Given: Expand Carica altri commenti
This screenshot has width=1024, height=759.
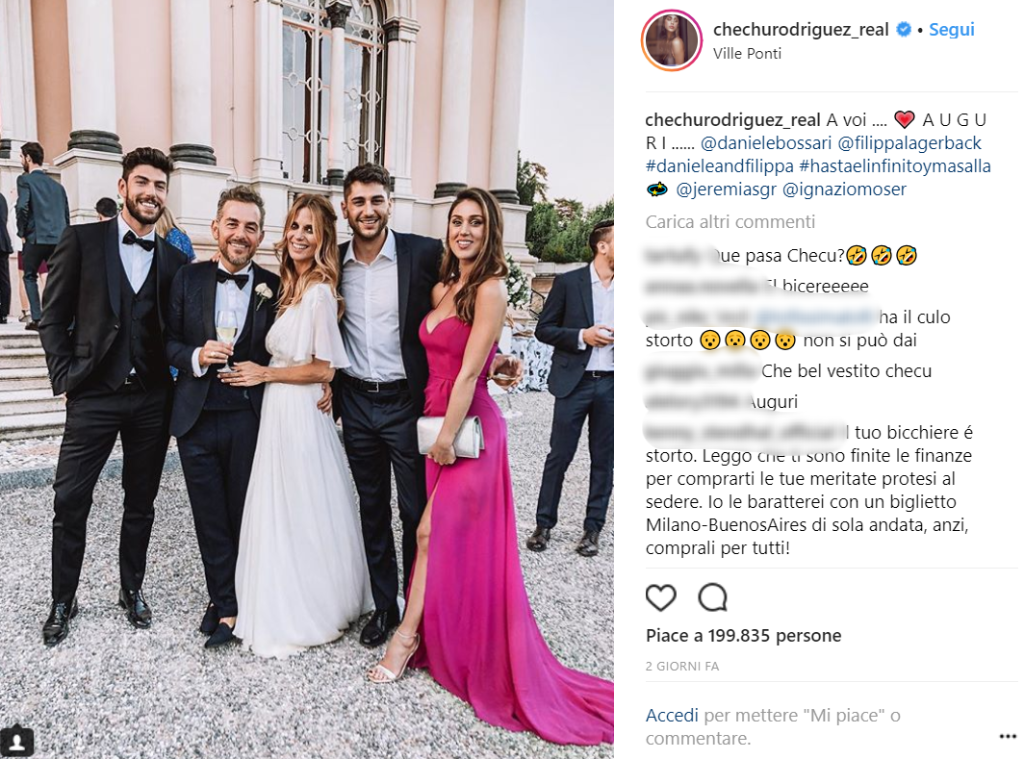Looking at the screenshot, I should tap(730, 222).
